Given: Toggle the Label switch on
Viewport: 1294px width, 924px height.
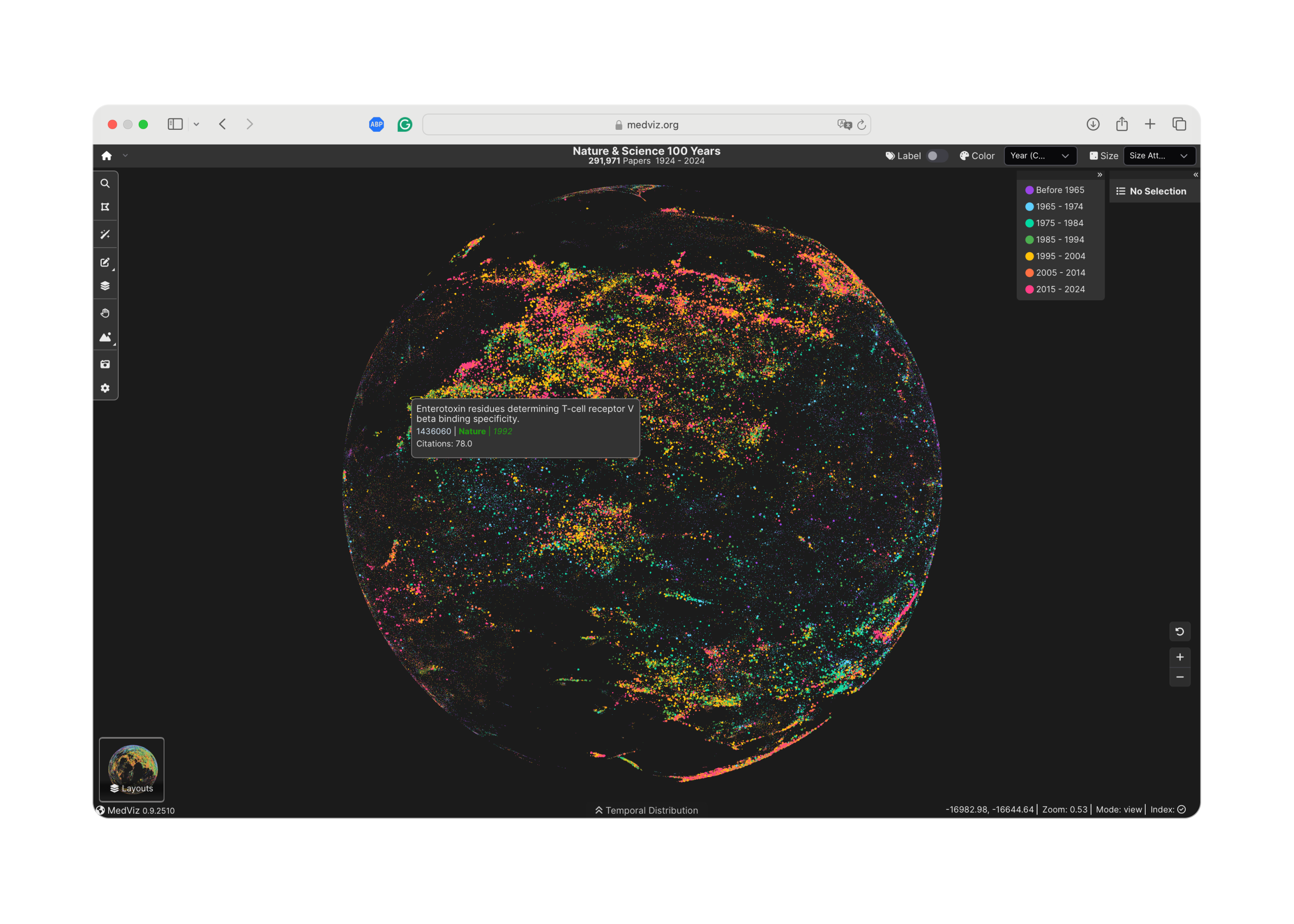Looking at the screenshot, I should tap(936, 156).
